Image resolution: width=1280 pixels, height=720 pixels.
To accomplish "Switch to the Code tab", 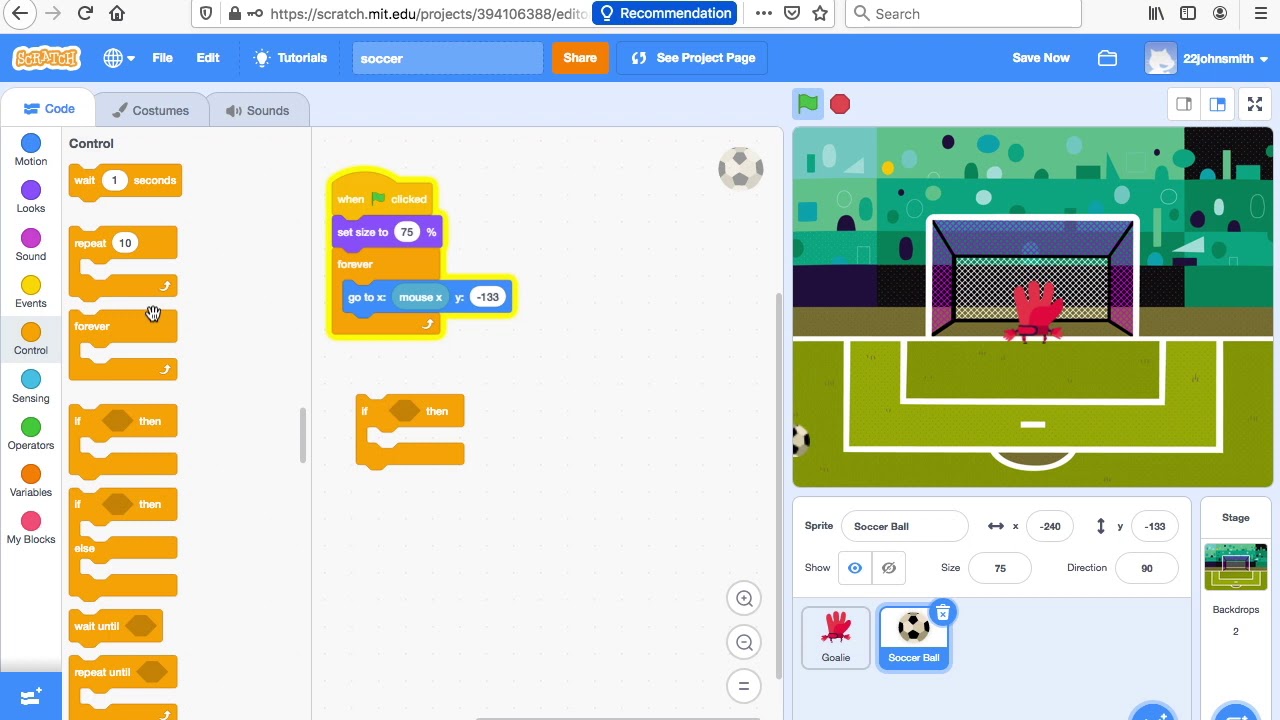I will [x=49, y=109].
